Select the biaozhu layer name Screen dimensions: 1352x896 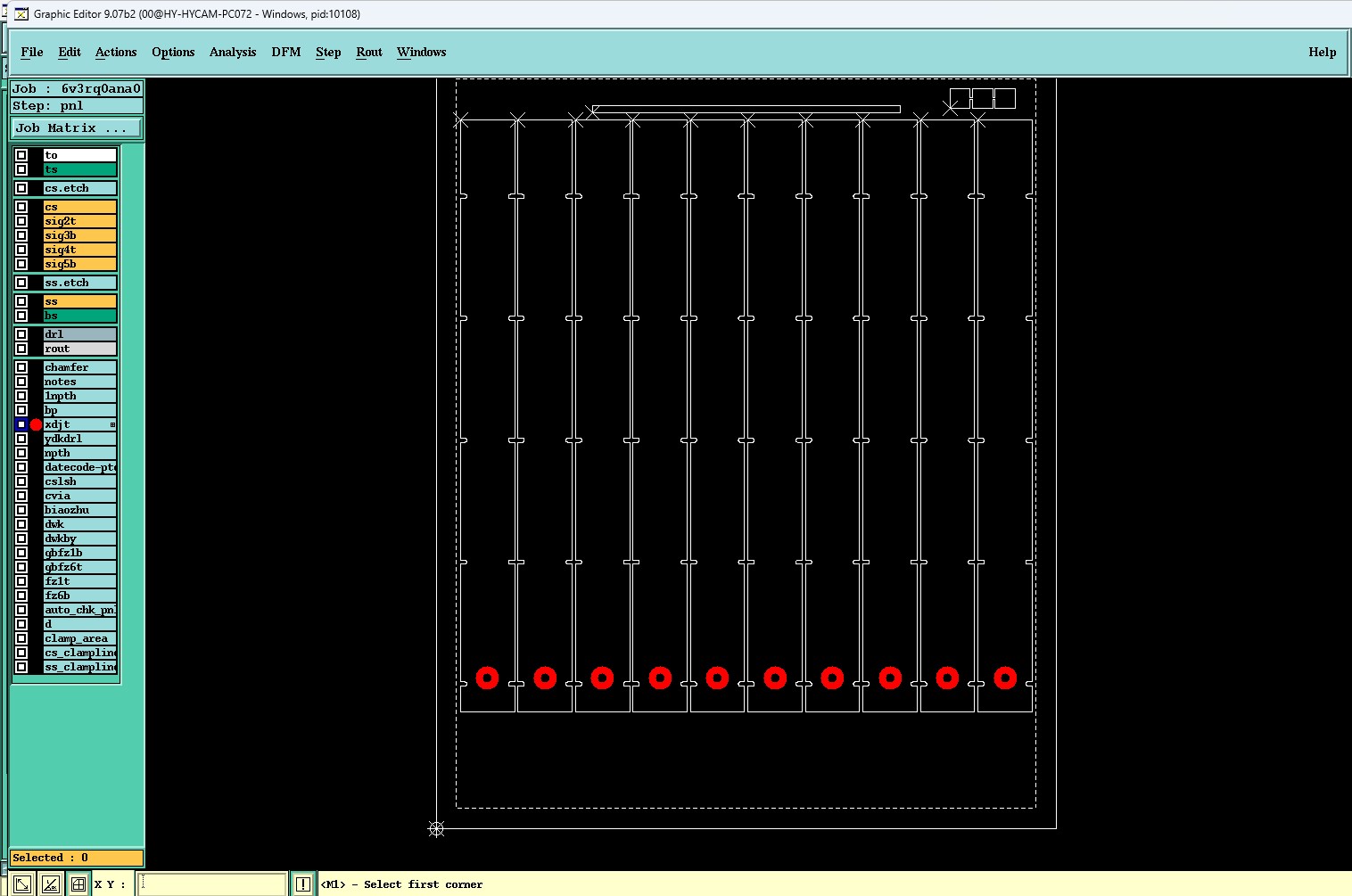[x=80, y=510]
